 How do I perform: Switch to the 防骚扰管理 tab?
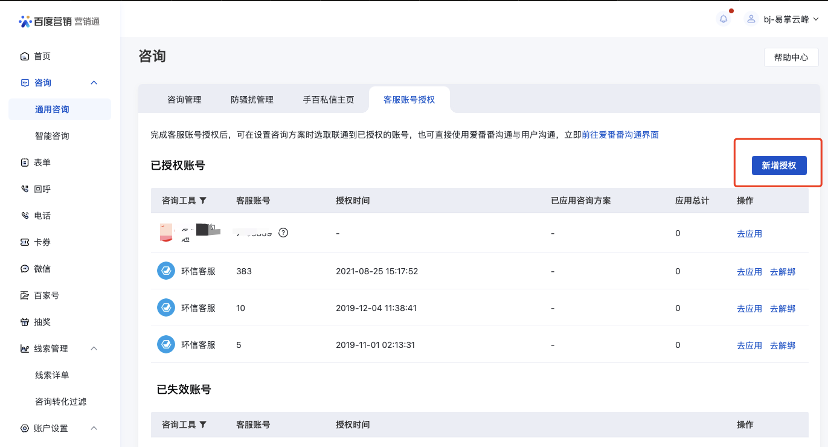pos(251,100)
